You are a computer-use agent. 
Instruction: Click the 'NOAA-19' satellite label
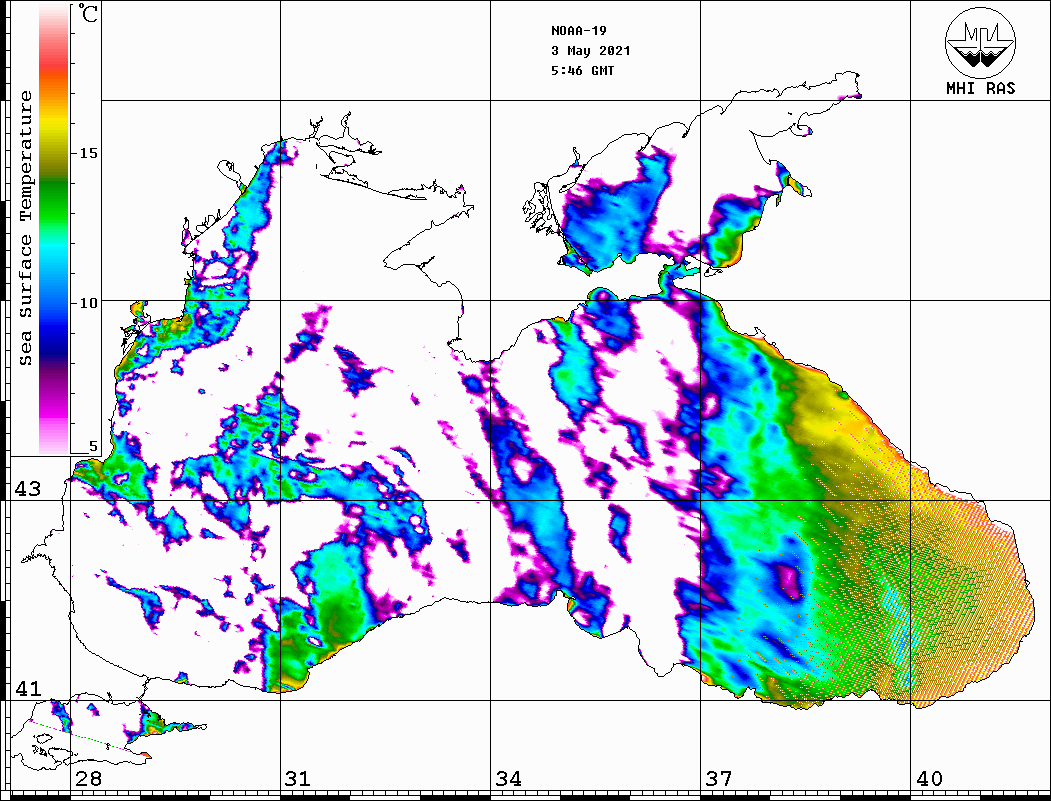(x=578, y=31)
